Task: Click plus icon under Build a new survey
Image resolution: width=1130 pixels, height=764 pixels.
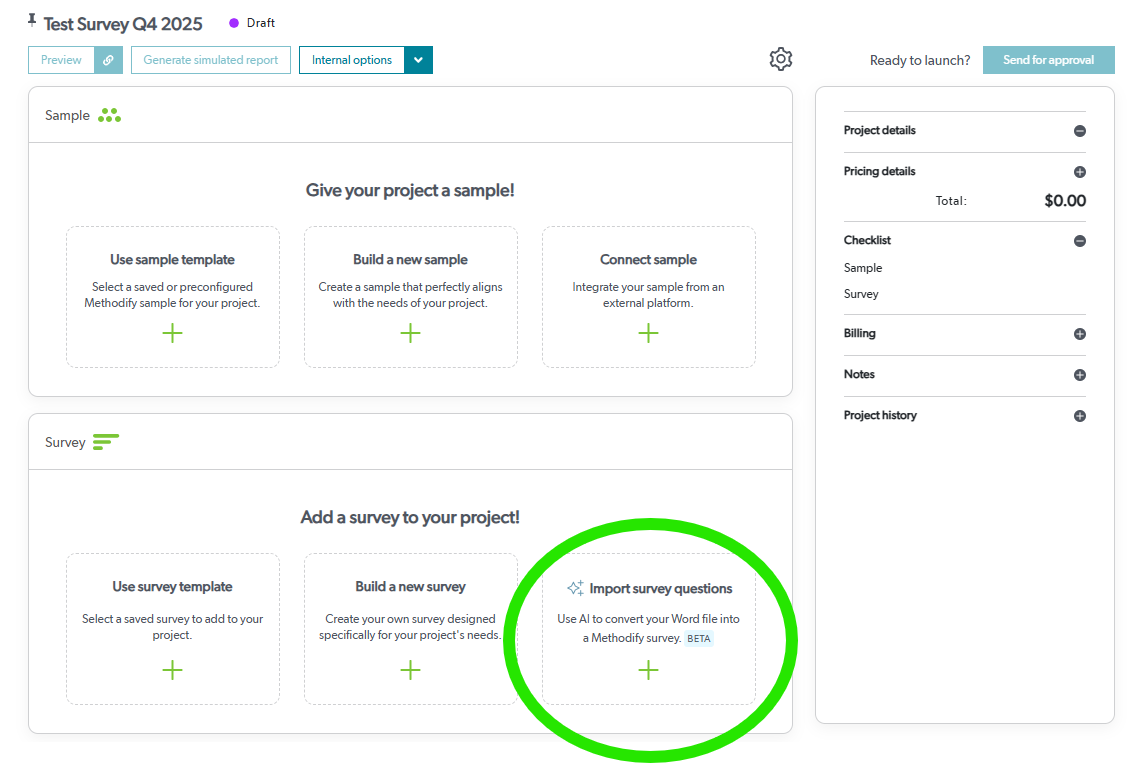Action: pos(410,670)
